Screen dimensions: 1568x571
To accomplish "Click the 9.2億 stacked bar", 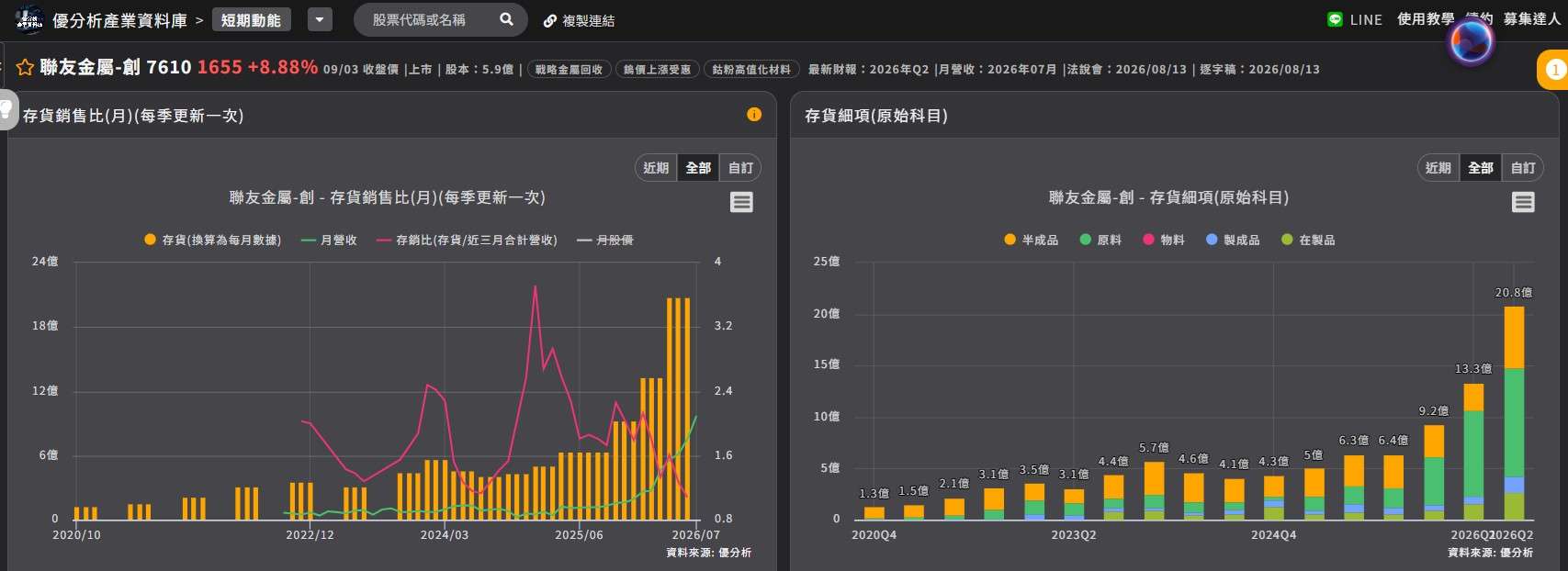I will tap(1434, 473).
